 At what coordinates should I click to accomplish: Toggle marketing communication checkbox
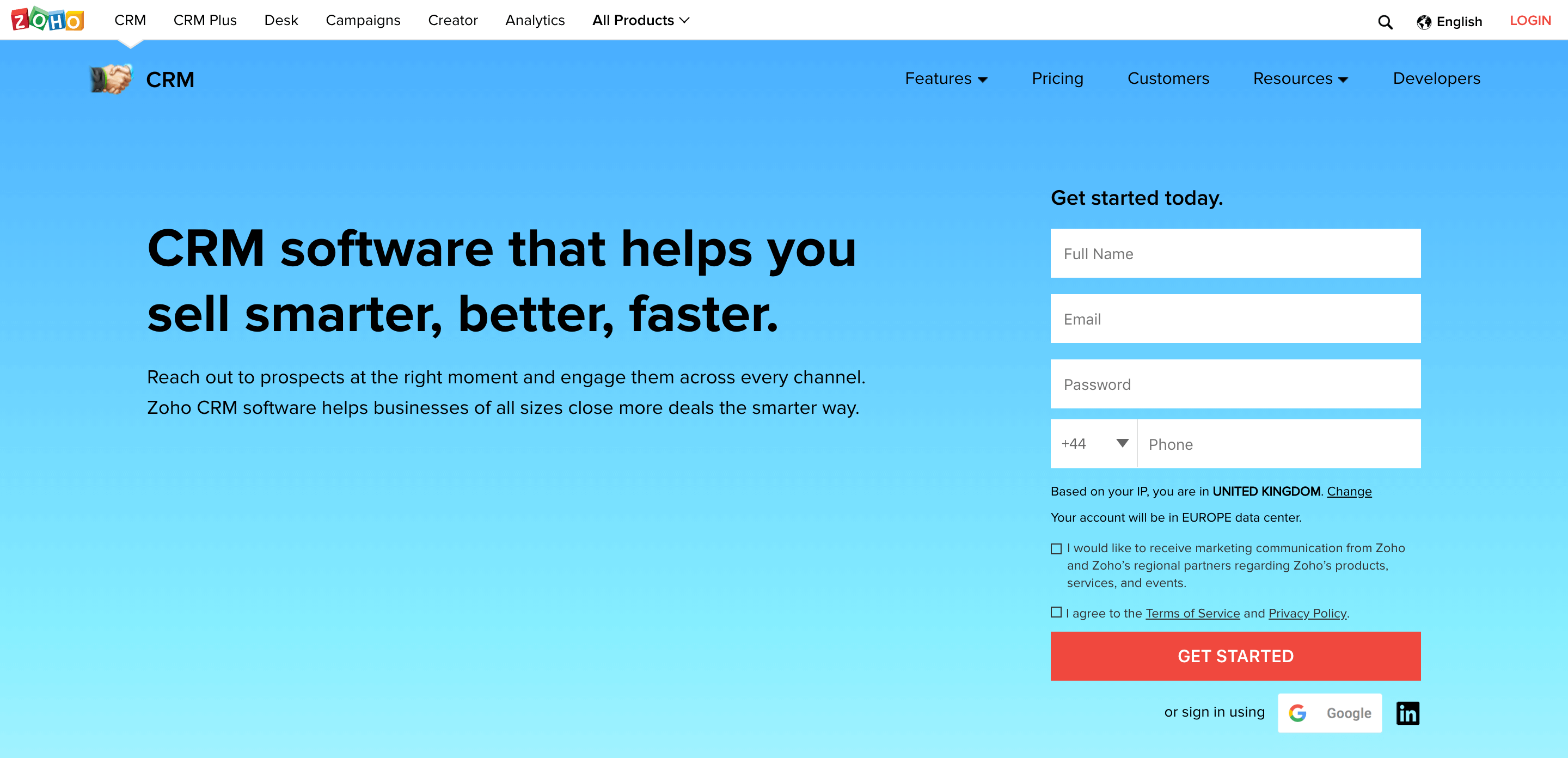1056,547
